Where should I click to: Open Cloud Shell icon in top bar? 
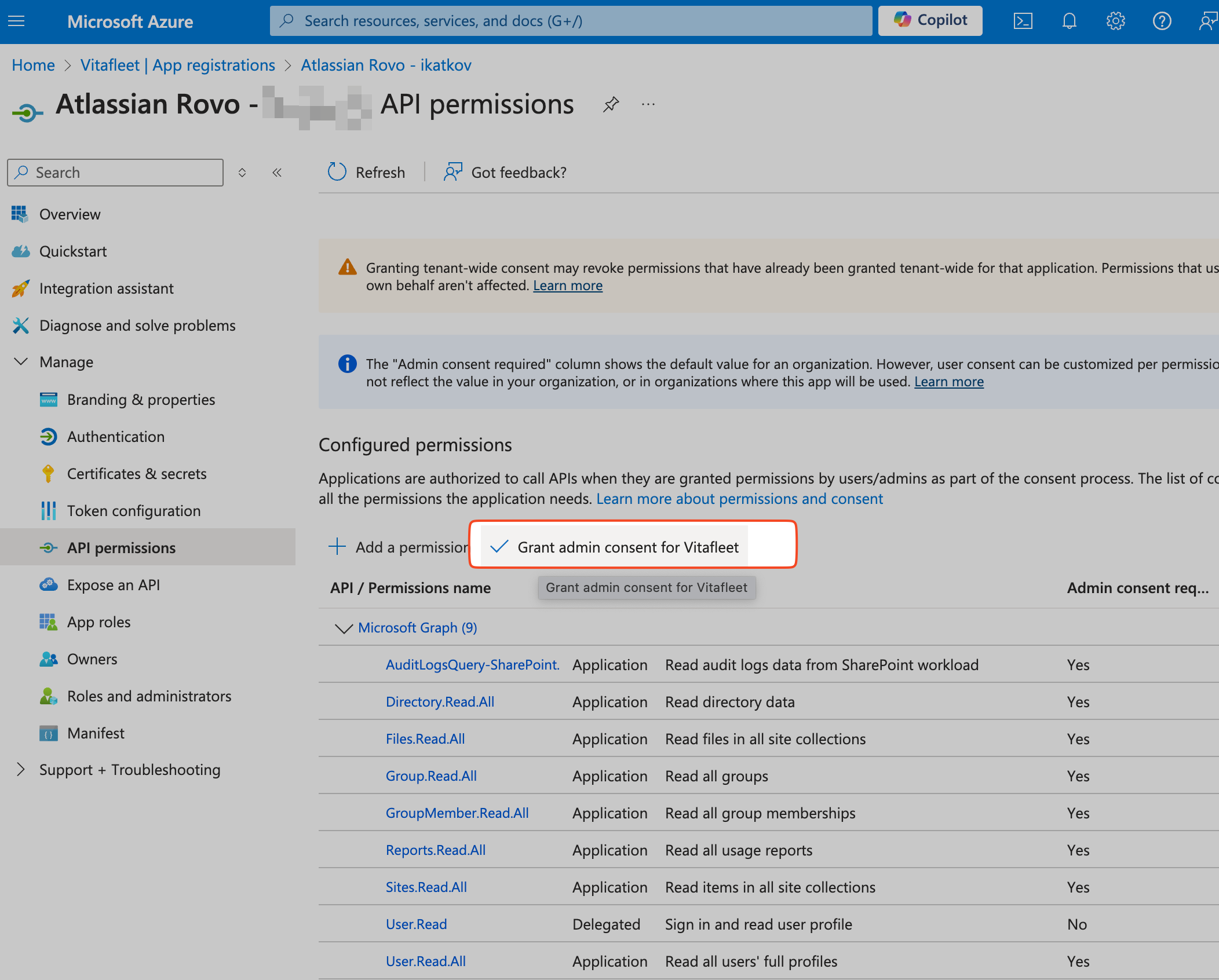click(1023, 21)
